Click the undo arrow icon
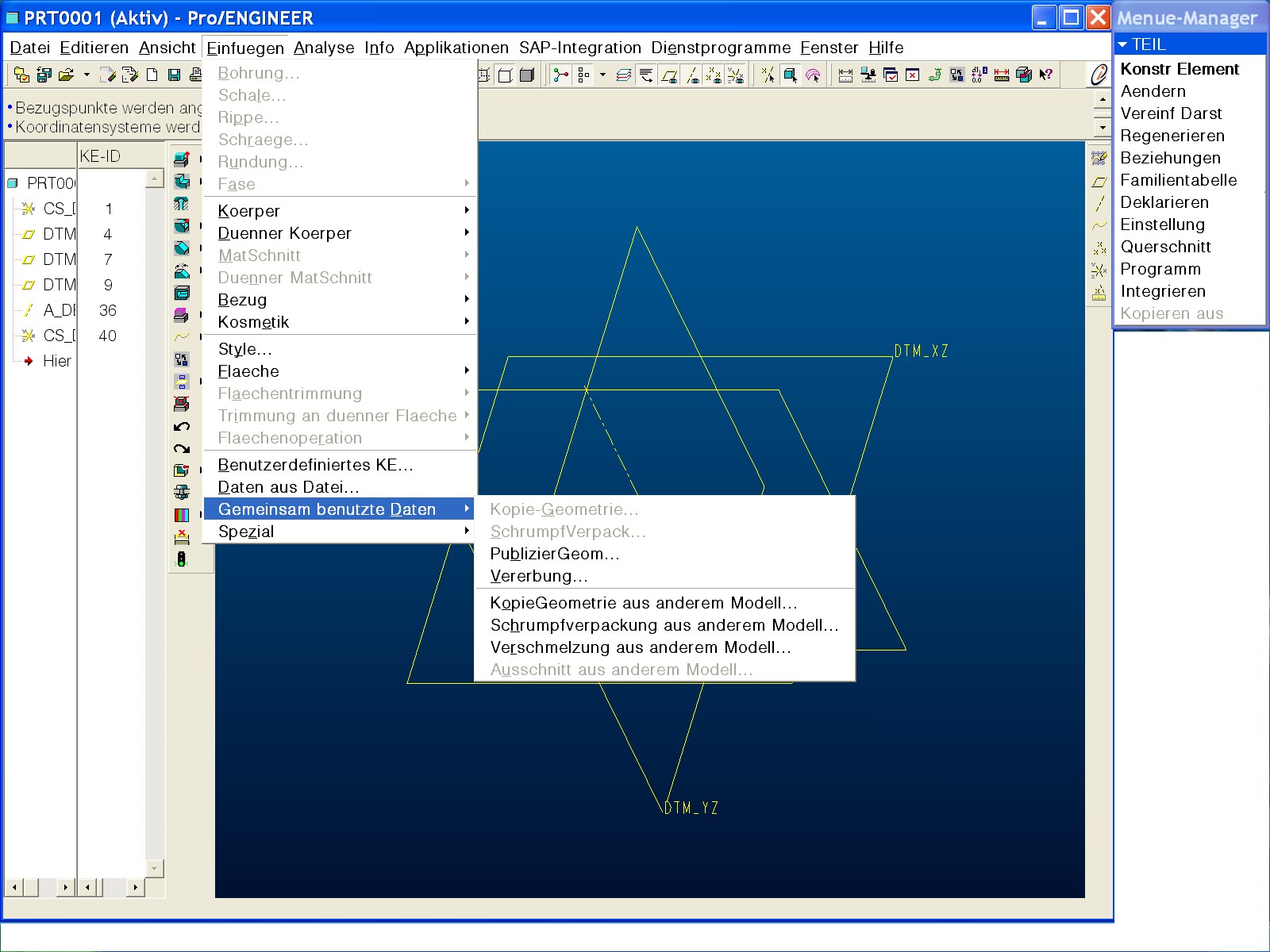The height and width of the screenshot is (952, 1270). tap(182, 427)
